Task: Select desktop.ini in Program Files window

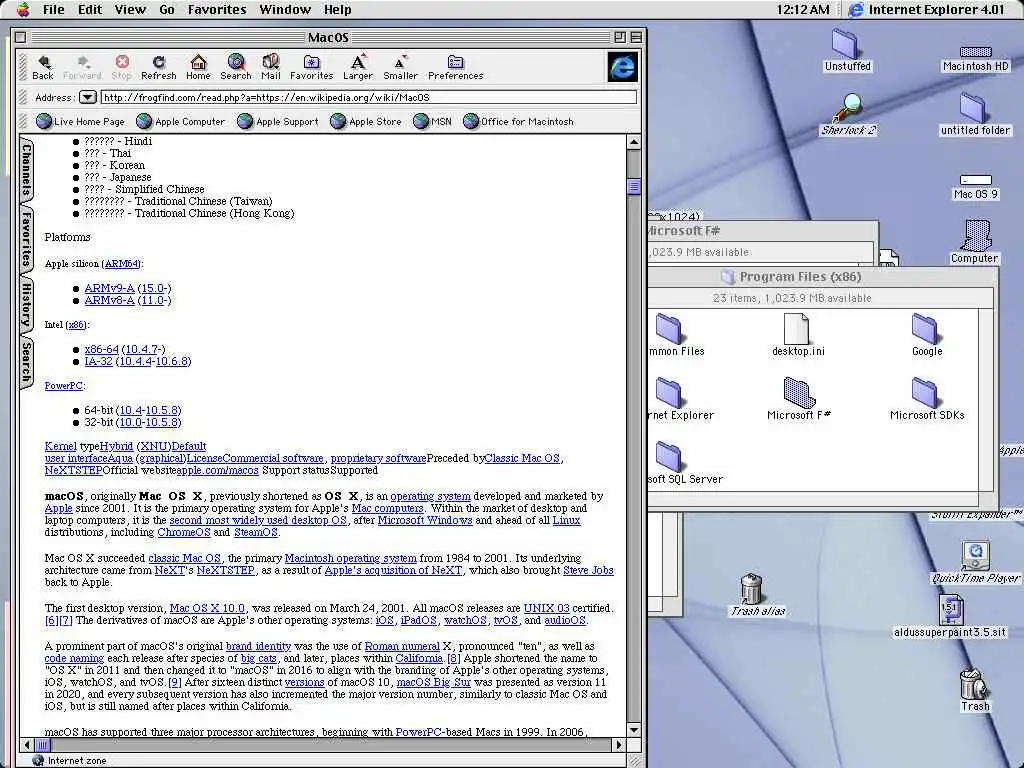Action: coord(798,334)
